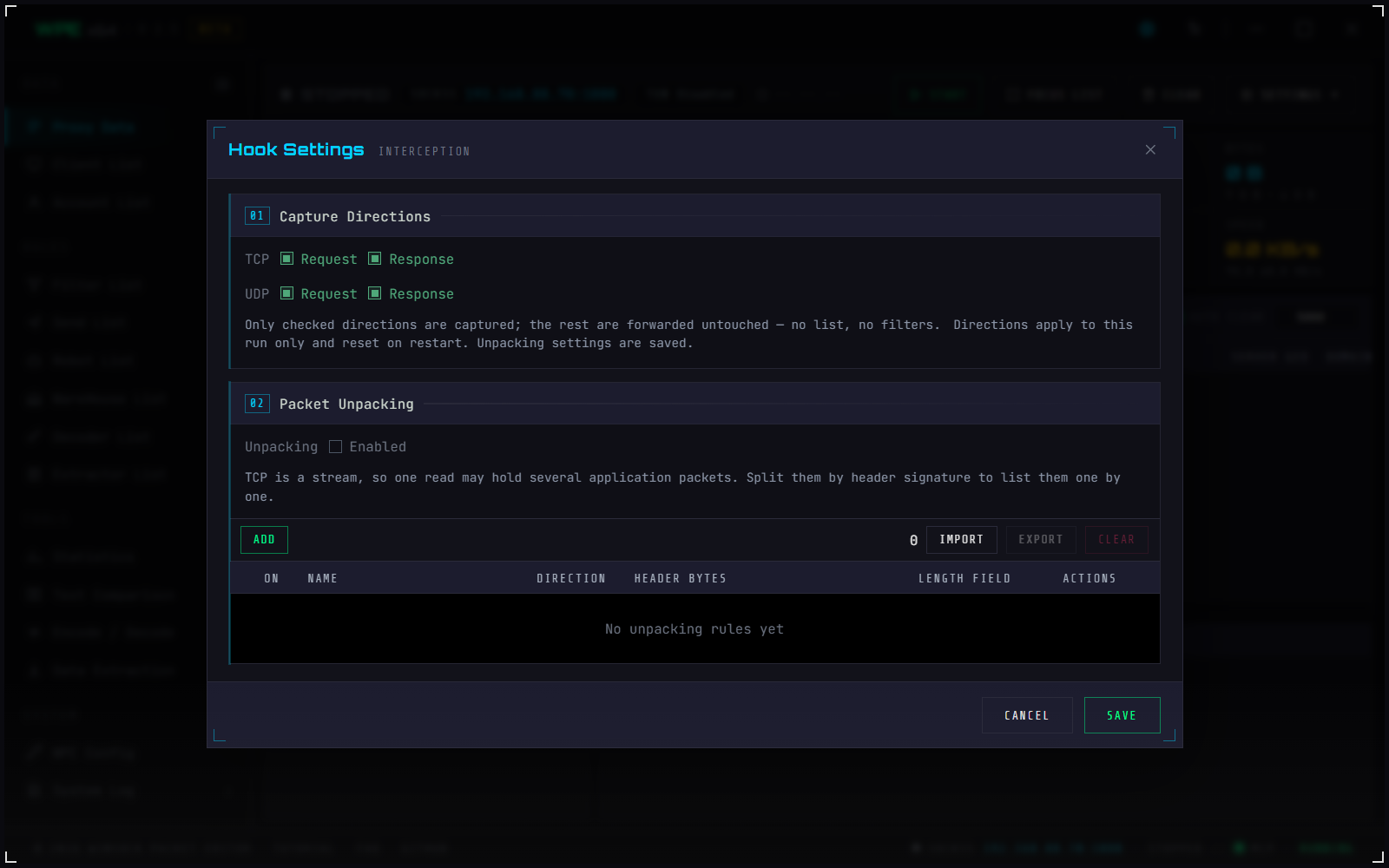Disable UDP Request capture
Screen dimensions: 1389x868
pos(286,293)
